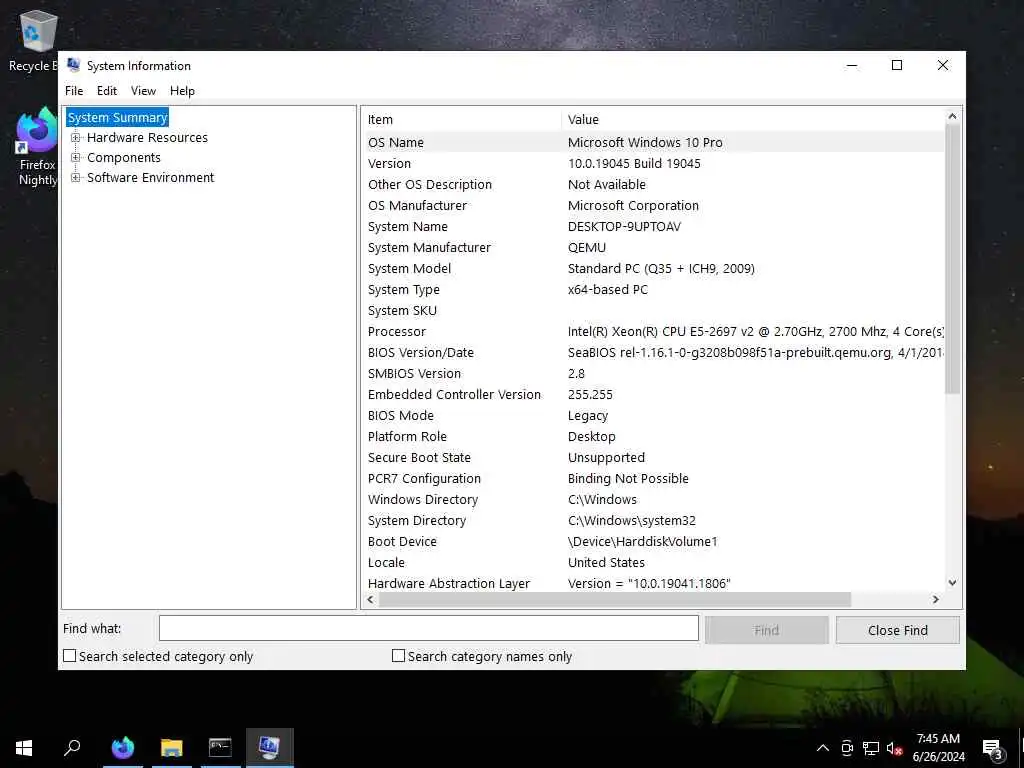Select the SMBIOS Version row
Image resolution: width=1024 pixels, height=768 pixels.
(x=653, y=374)
